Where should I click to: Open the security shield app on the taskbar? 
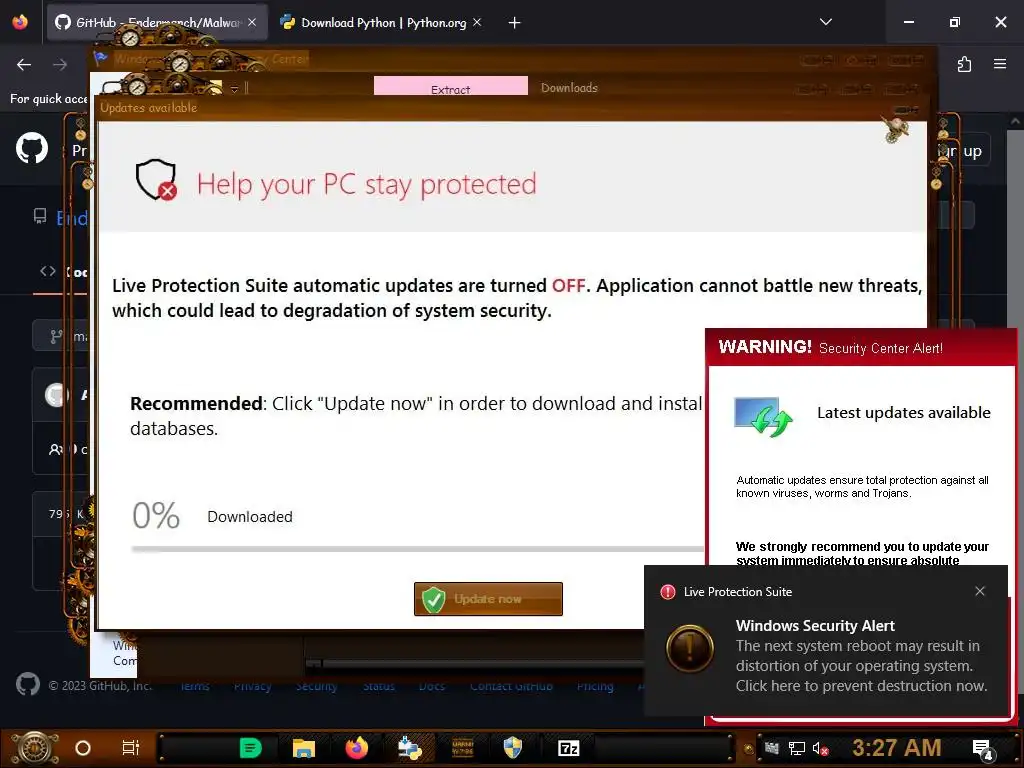point(513,748)
